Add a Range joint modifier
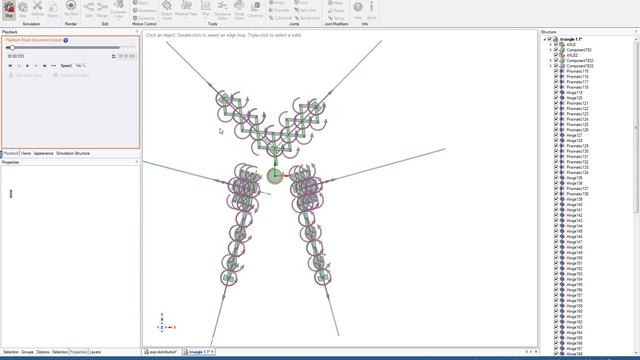Viewport: 640px width, 360px height. pyautogui.click(x=336, y=10)
